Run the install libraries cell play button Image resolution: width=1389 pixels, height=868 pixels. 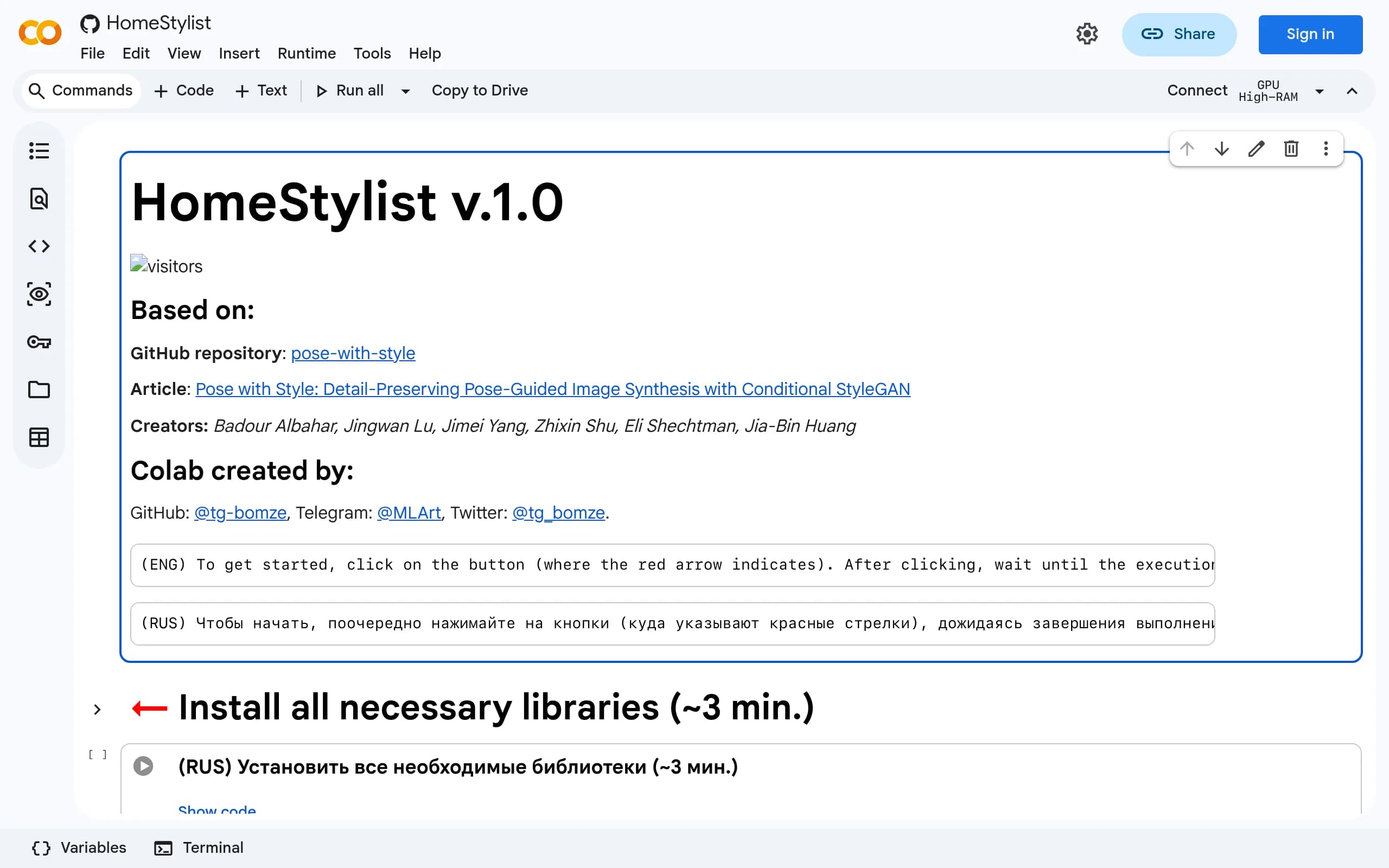pyautogui.click(x=143, y=766)
